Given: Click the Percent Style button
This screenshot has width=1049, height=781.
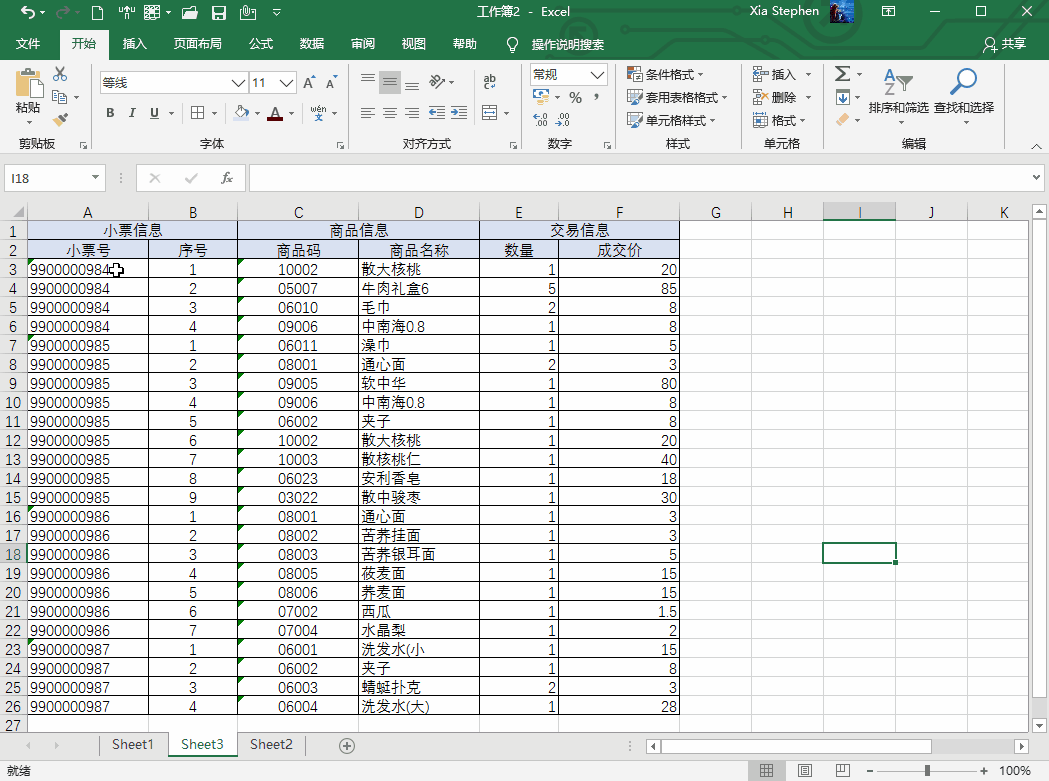Looking at the screenshot, I should (x=575, y=98).
